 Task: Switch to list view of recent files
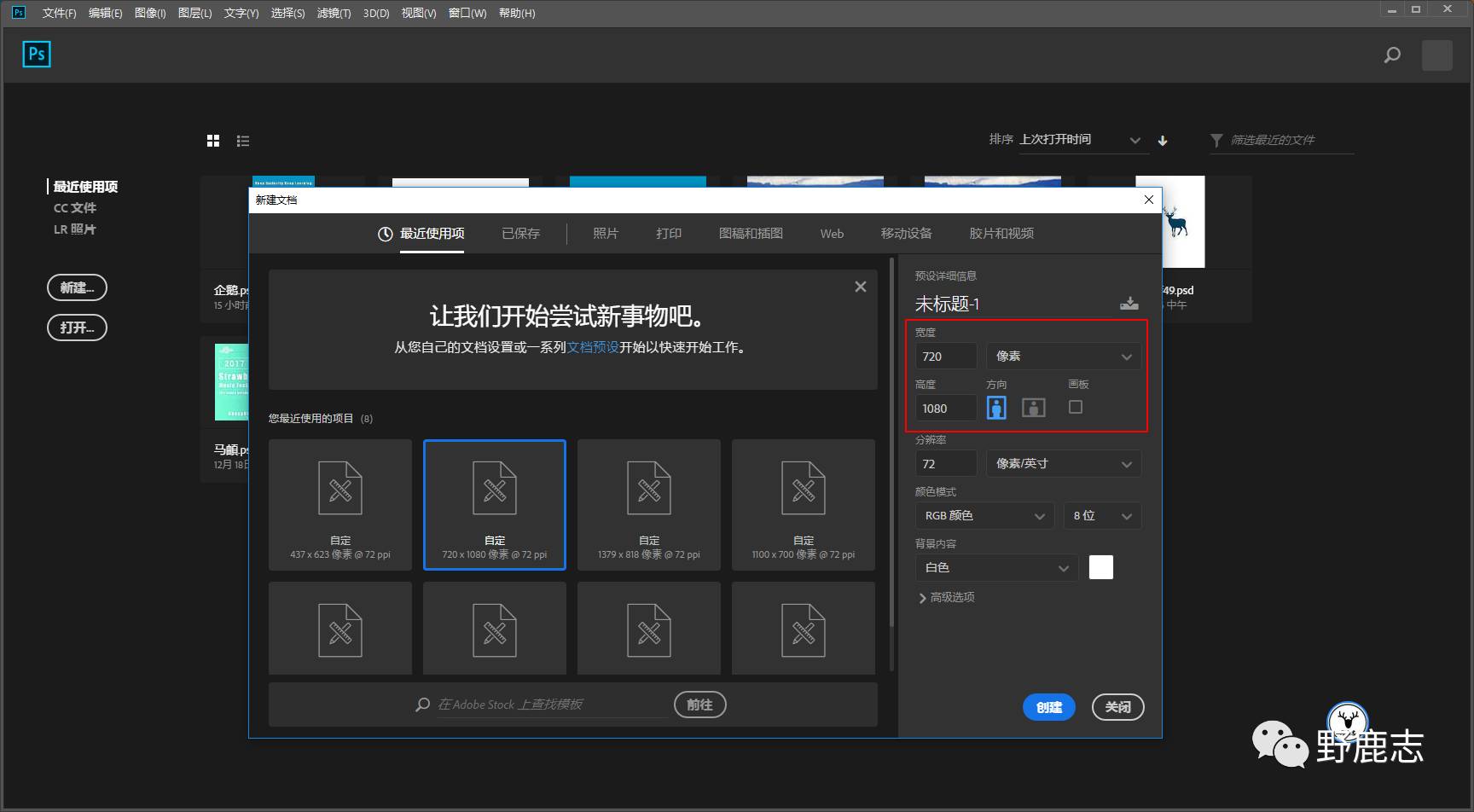[x=243, y=141]
